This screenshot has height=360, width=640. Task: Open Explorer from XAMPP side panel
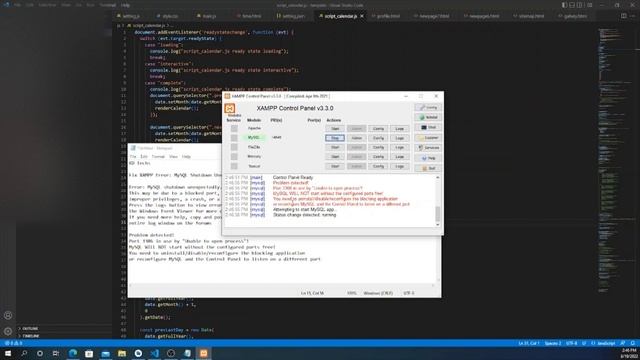click(428, 138)
